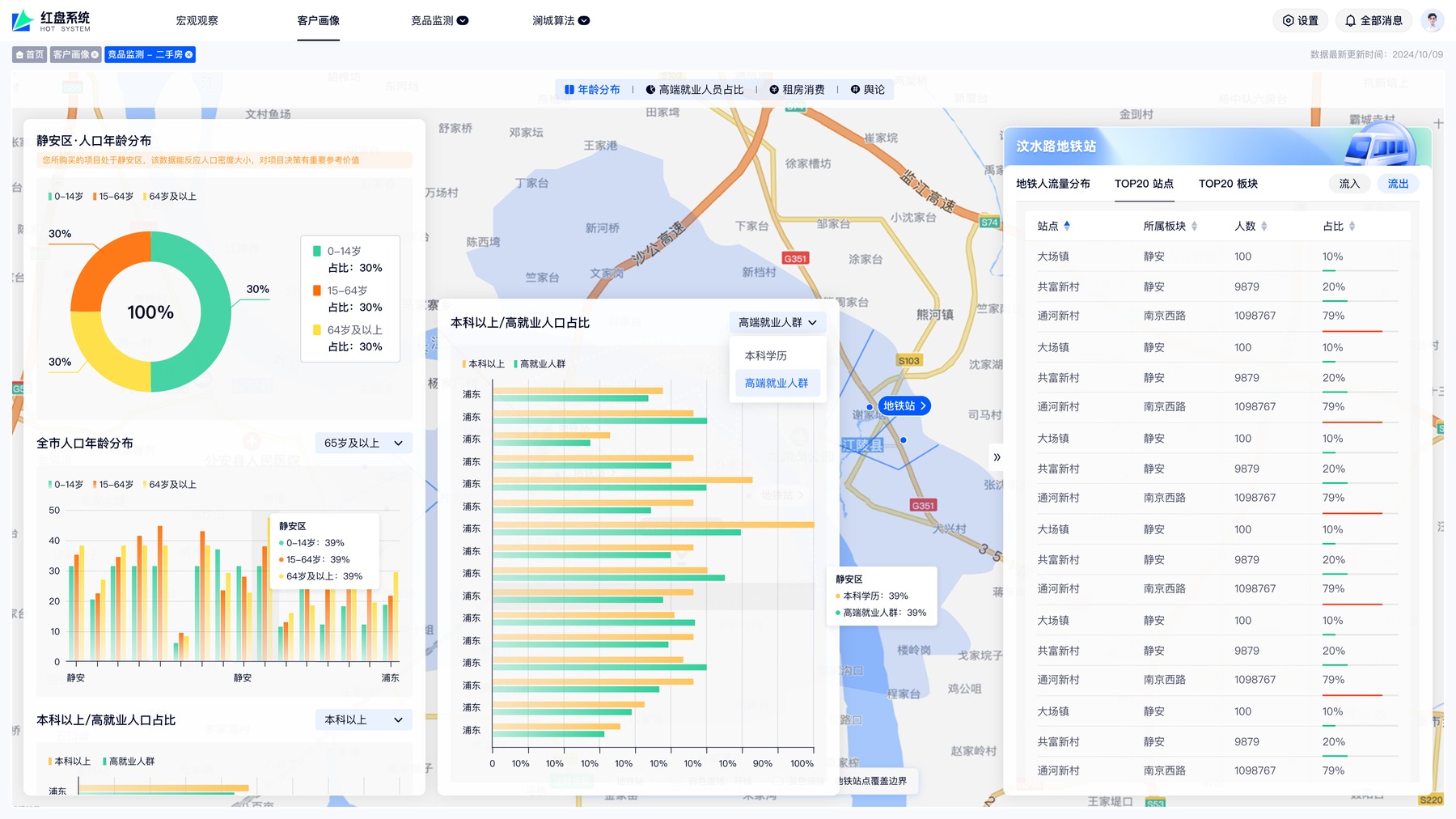Click the 红盘系统 logo icon
1456x819 pixels.
coord(23,20)
